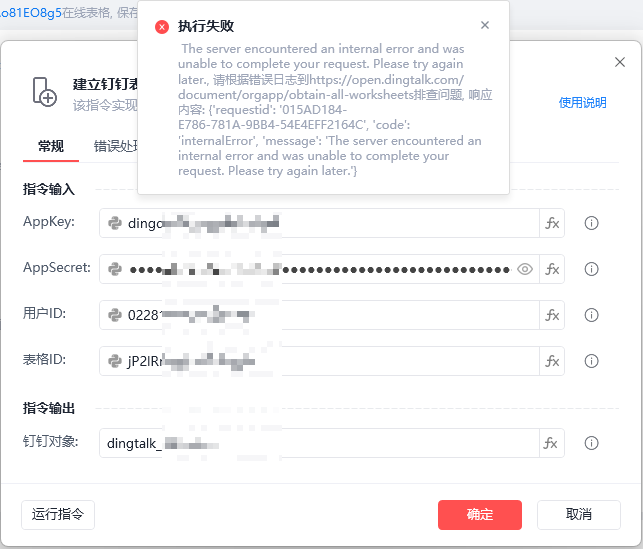643x549 pixels.
Task: Open the 使用说明 link
Action: [x=582, y=103]
